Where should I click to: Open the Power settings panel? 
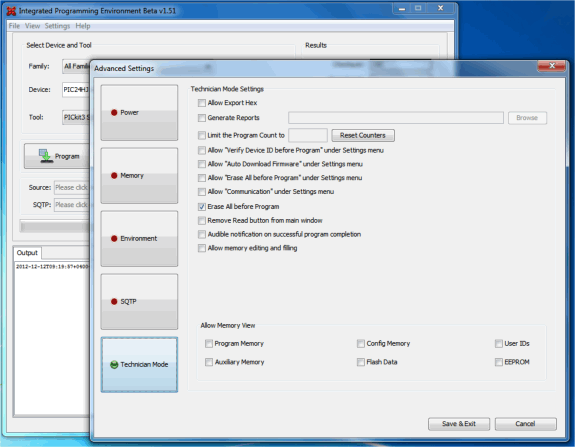[139, 113]
